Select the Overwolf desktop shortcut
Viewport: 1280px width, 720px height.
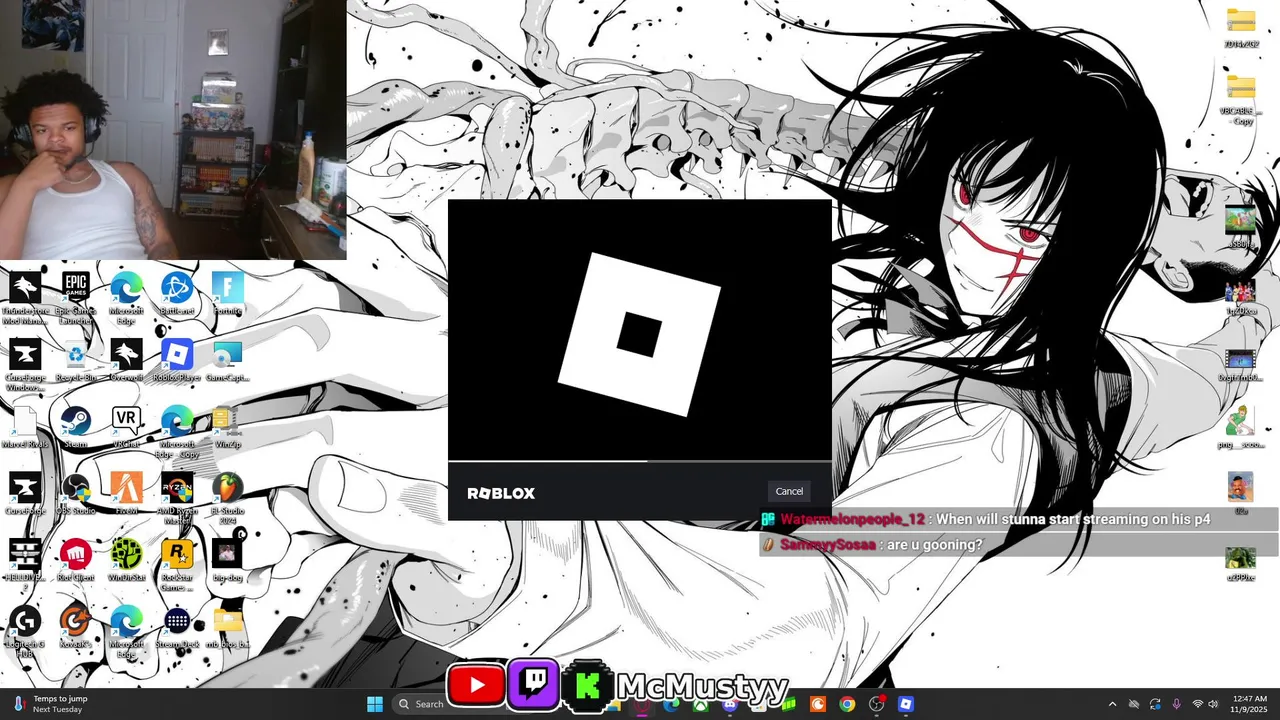point(126,361)
